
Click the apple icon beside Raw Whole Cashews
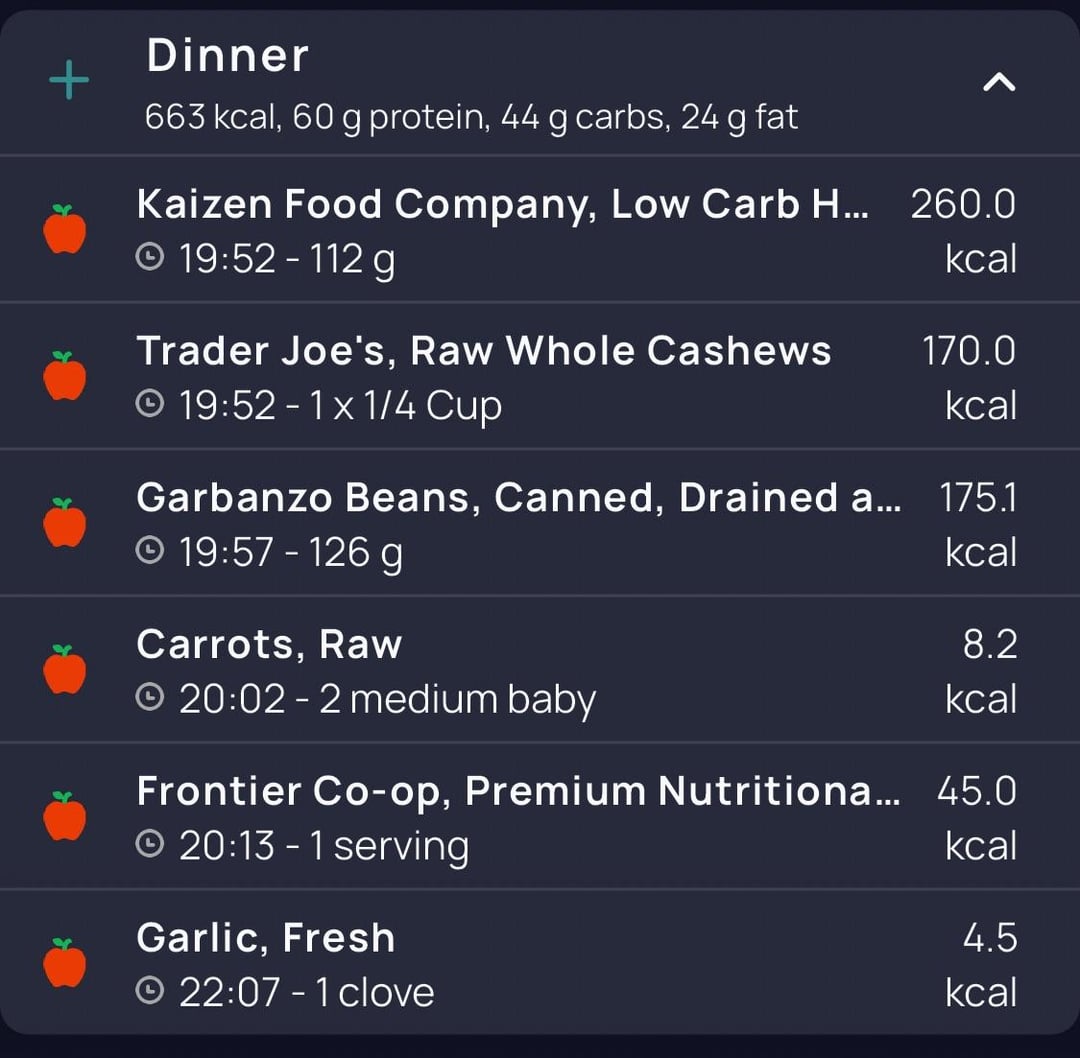click(x=65, y=377)
